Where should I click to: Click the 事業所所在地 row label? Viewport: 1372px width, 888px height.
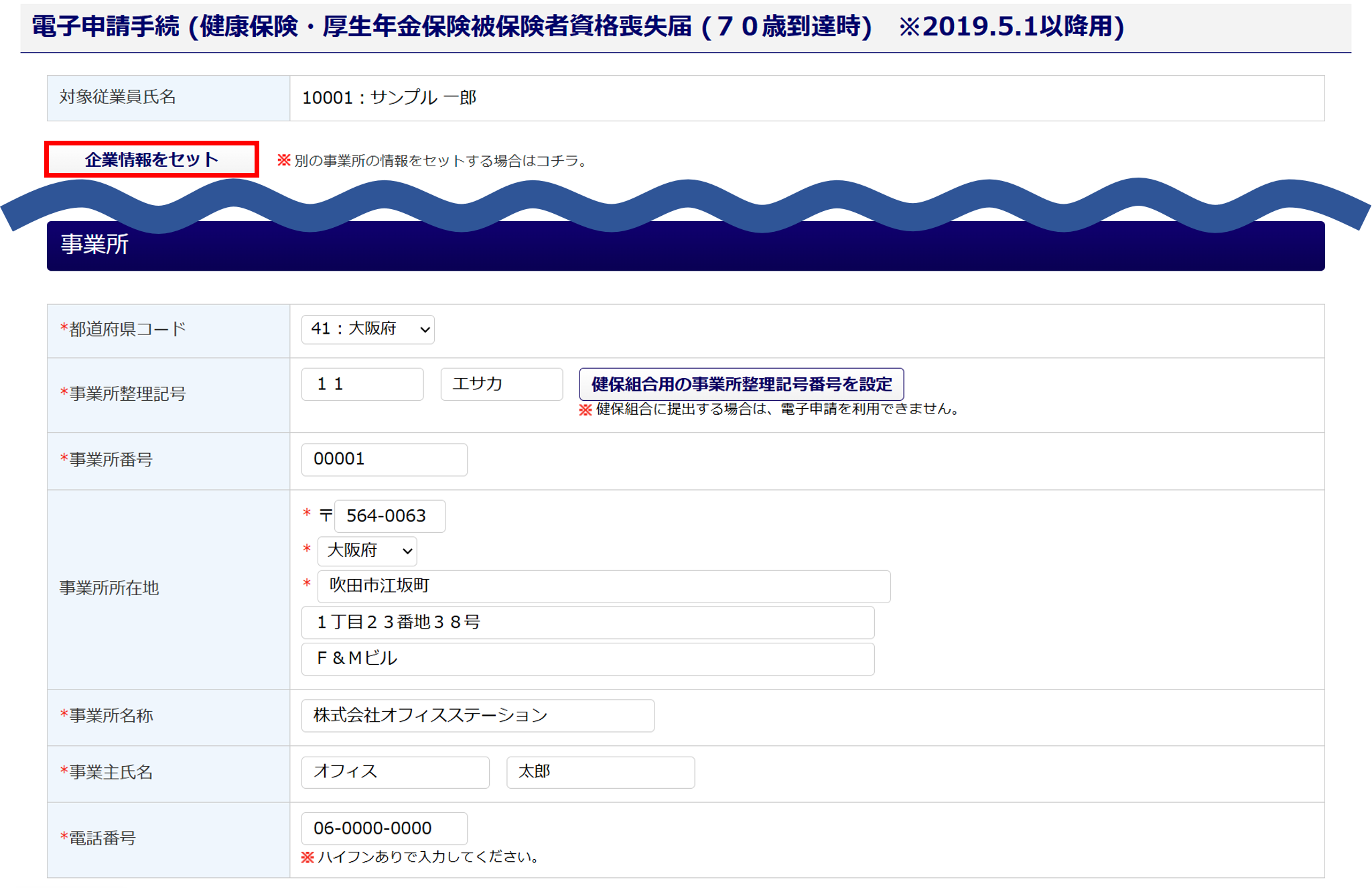109,588
